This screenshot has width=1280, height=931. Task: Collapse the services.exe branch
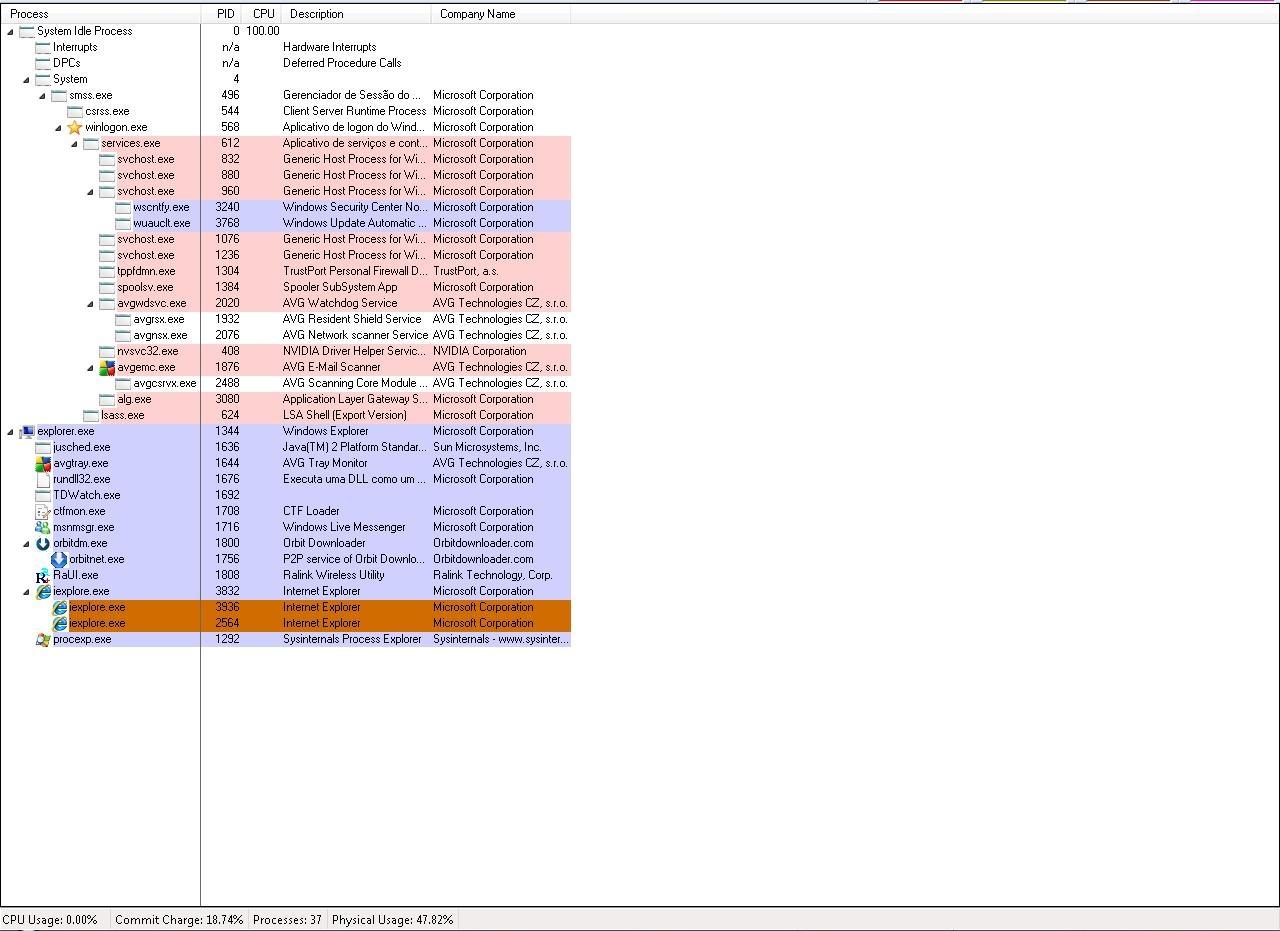click(x=75, y=143)
